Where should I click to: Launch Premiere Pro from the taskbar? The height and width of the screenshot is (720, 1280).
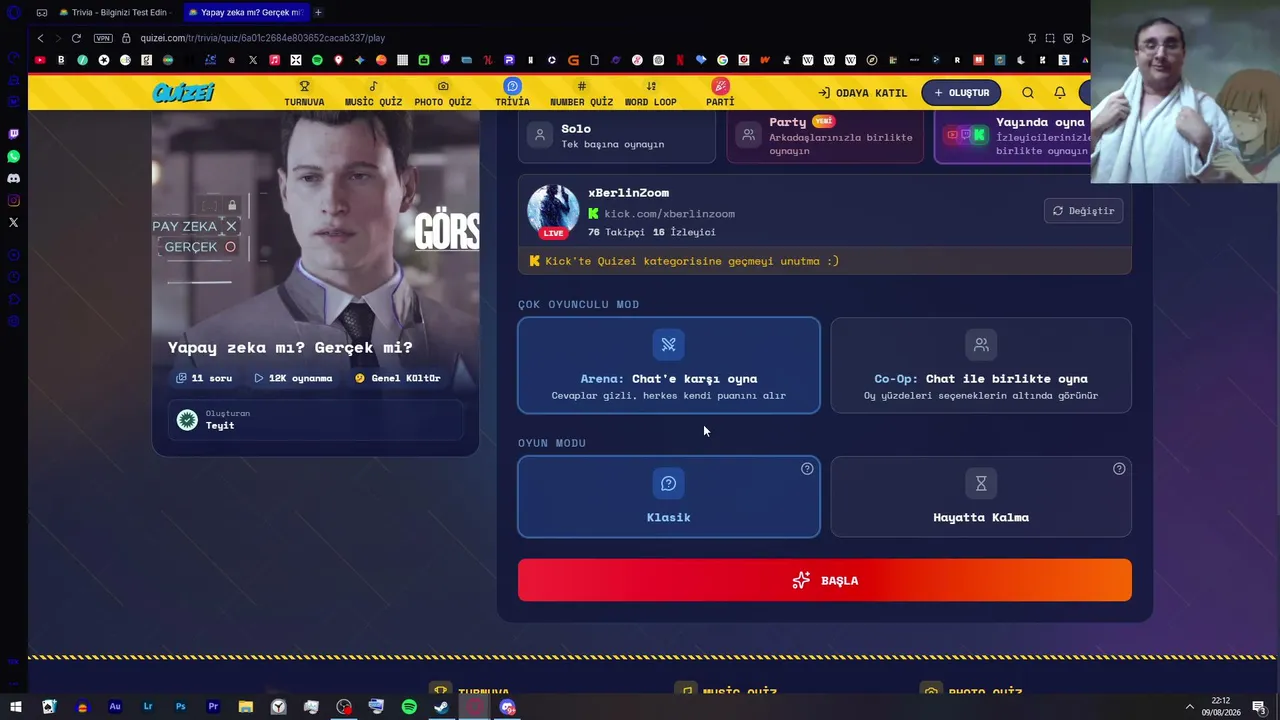(213, 707)
